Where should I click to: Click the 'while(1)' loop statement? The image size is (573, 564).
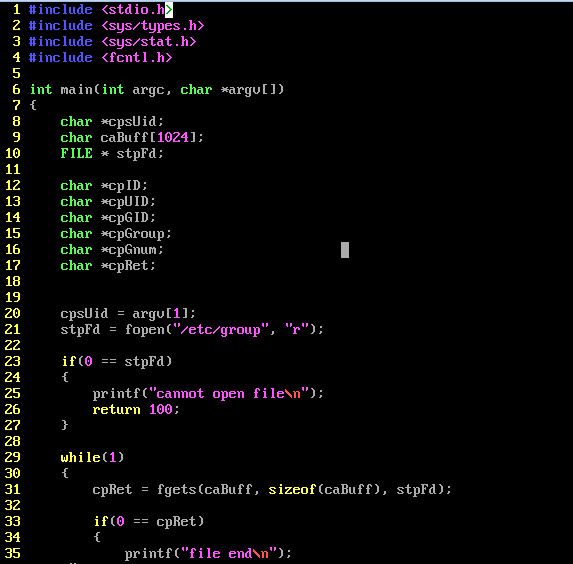(x=92, y=458)
